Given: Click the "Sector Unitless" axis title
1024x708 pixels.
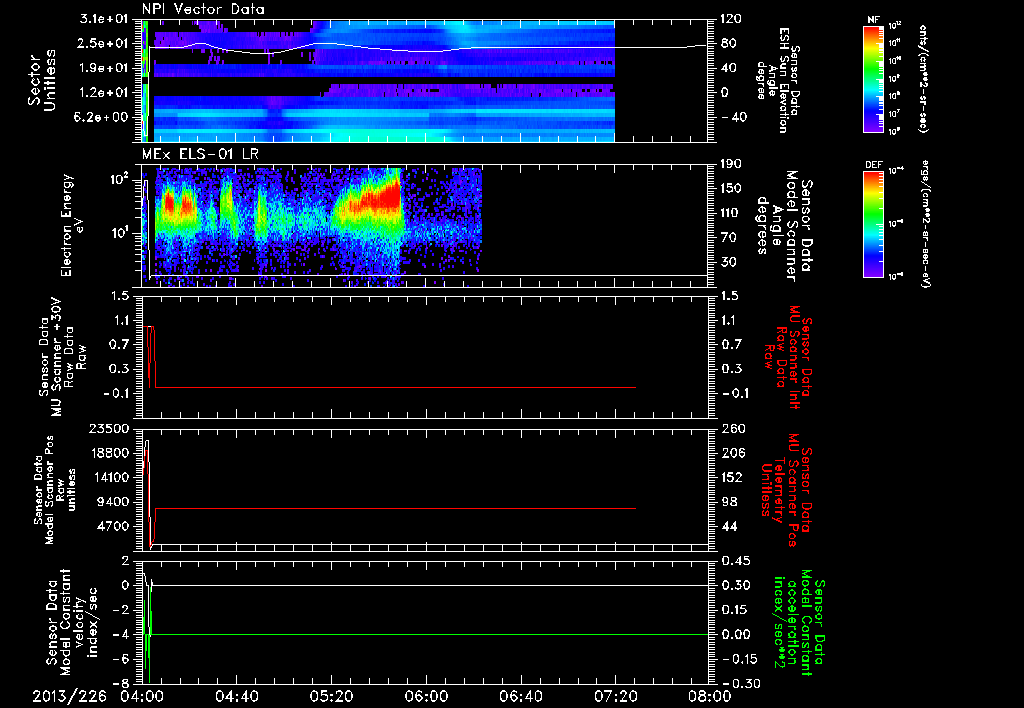Looking at the screenshot, I should [42, 80].
